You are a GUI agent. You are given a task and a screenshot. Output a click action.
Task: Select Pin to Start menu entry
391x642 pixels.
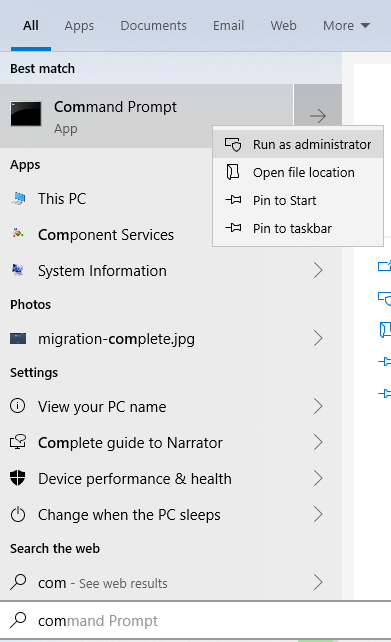(298, 200)
